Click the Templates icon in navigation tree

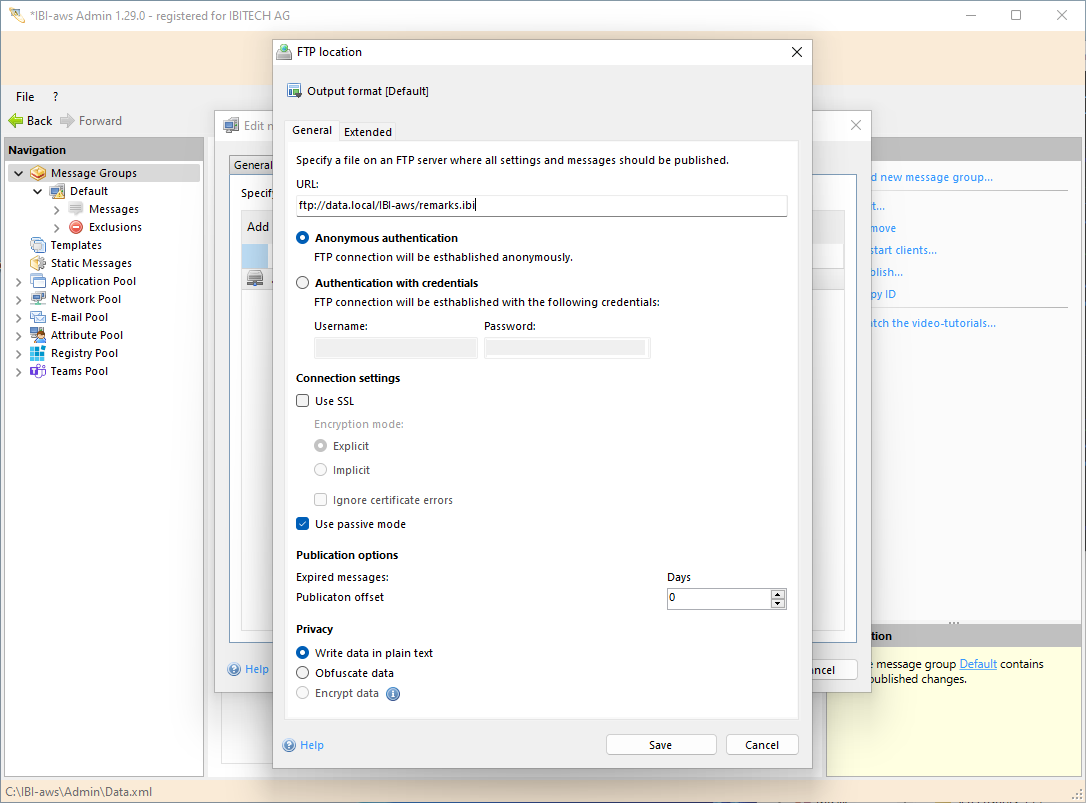click(x=38, y=245)
